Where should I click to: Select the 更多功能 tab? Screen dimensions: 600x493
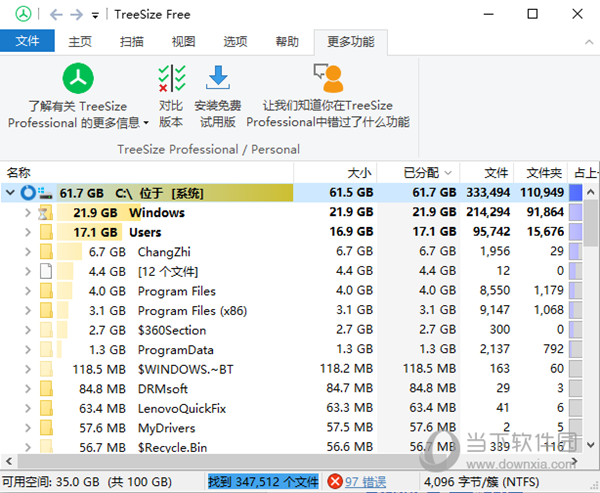(x=351, y=41)
